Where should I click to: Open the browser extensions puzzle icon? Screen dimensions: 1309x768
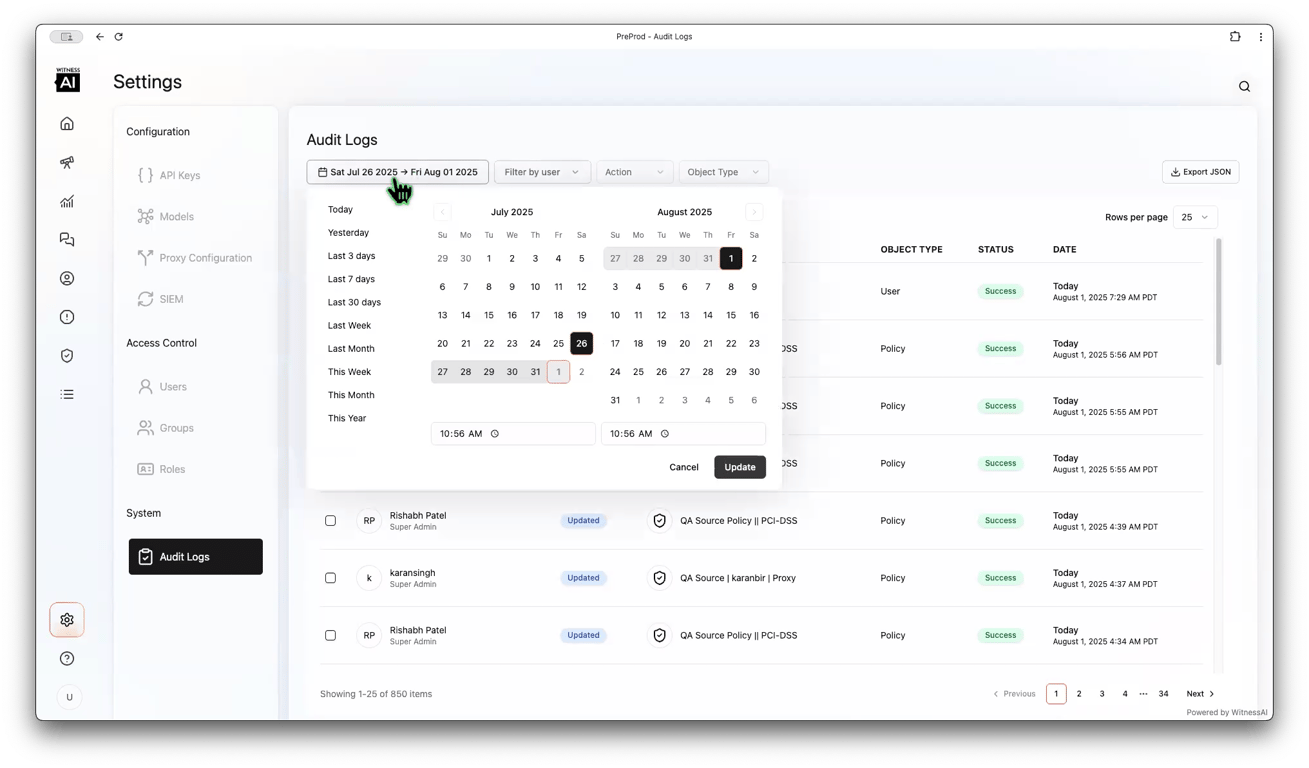(1235, 37)
